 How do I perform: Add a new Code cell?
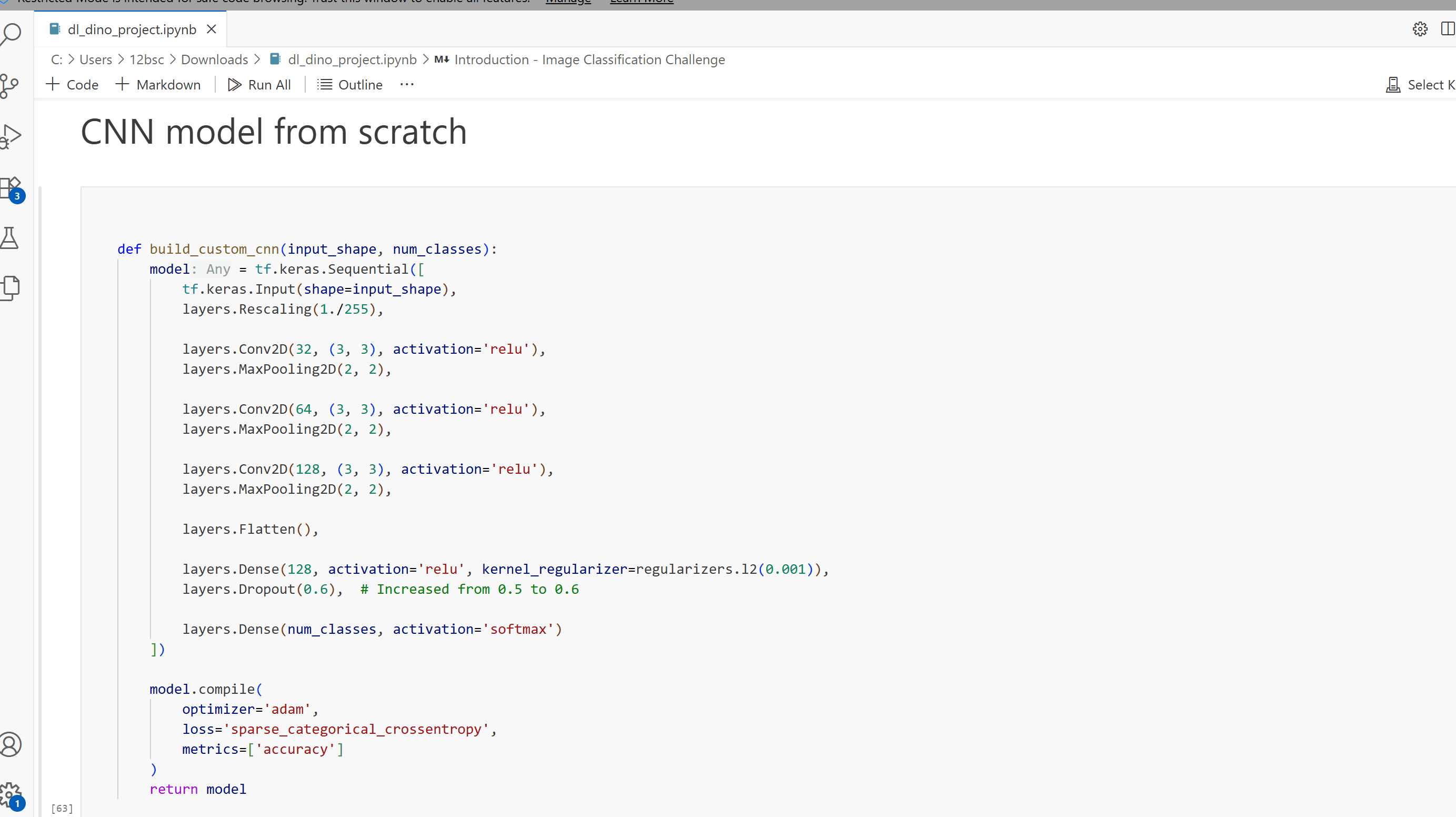(72, 85)
